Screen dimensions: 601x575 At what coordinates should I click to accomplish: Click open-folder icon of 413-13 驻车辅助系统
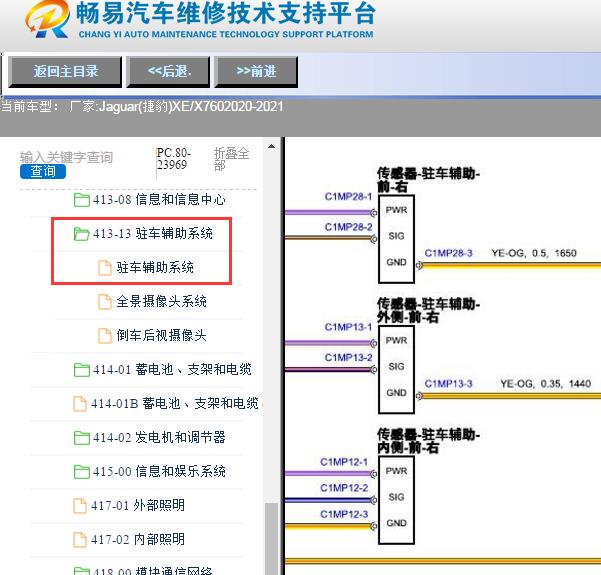point(81,233)
